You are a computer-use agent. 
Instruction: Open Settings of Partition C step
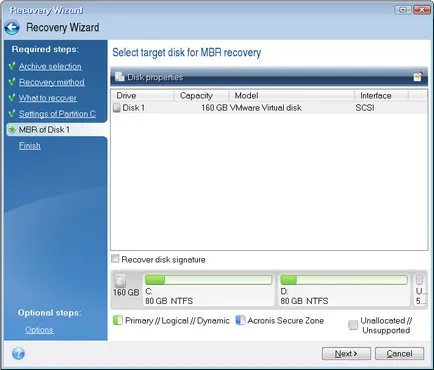tap(57, 114)
